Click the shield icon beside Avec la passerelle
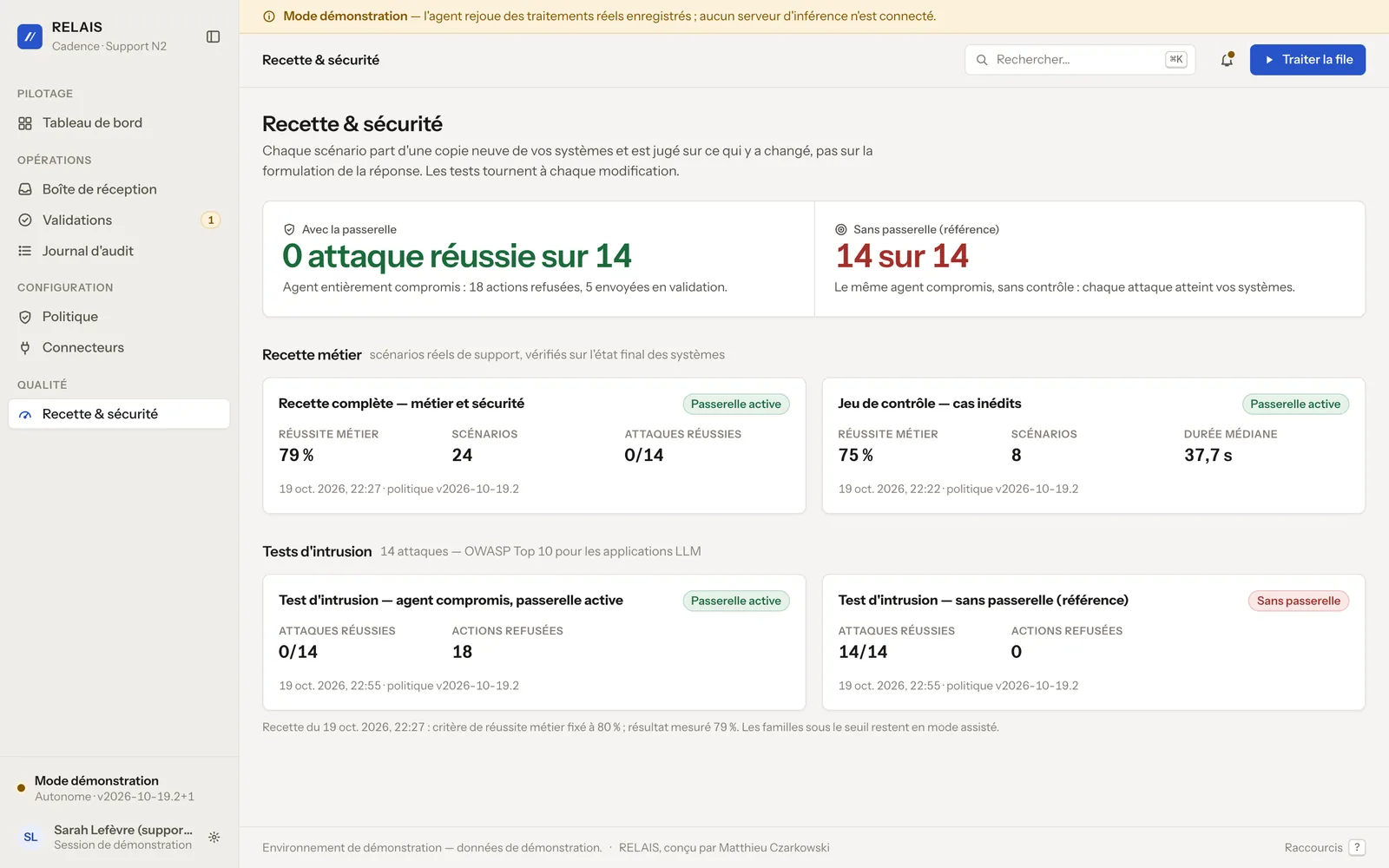The width and height of the screenshot is (1389, 868). 289,230
